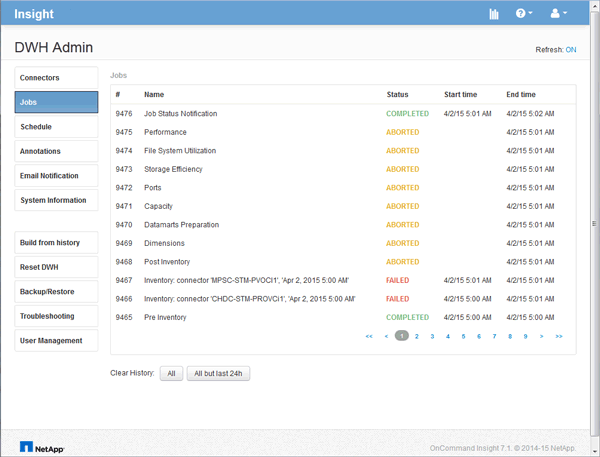
Task: Click the Reset DWH option
Action: pyautogui.click(x=56, y=268)
